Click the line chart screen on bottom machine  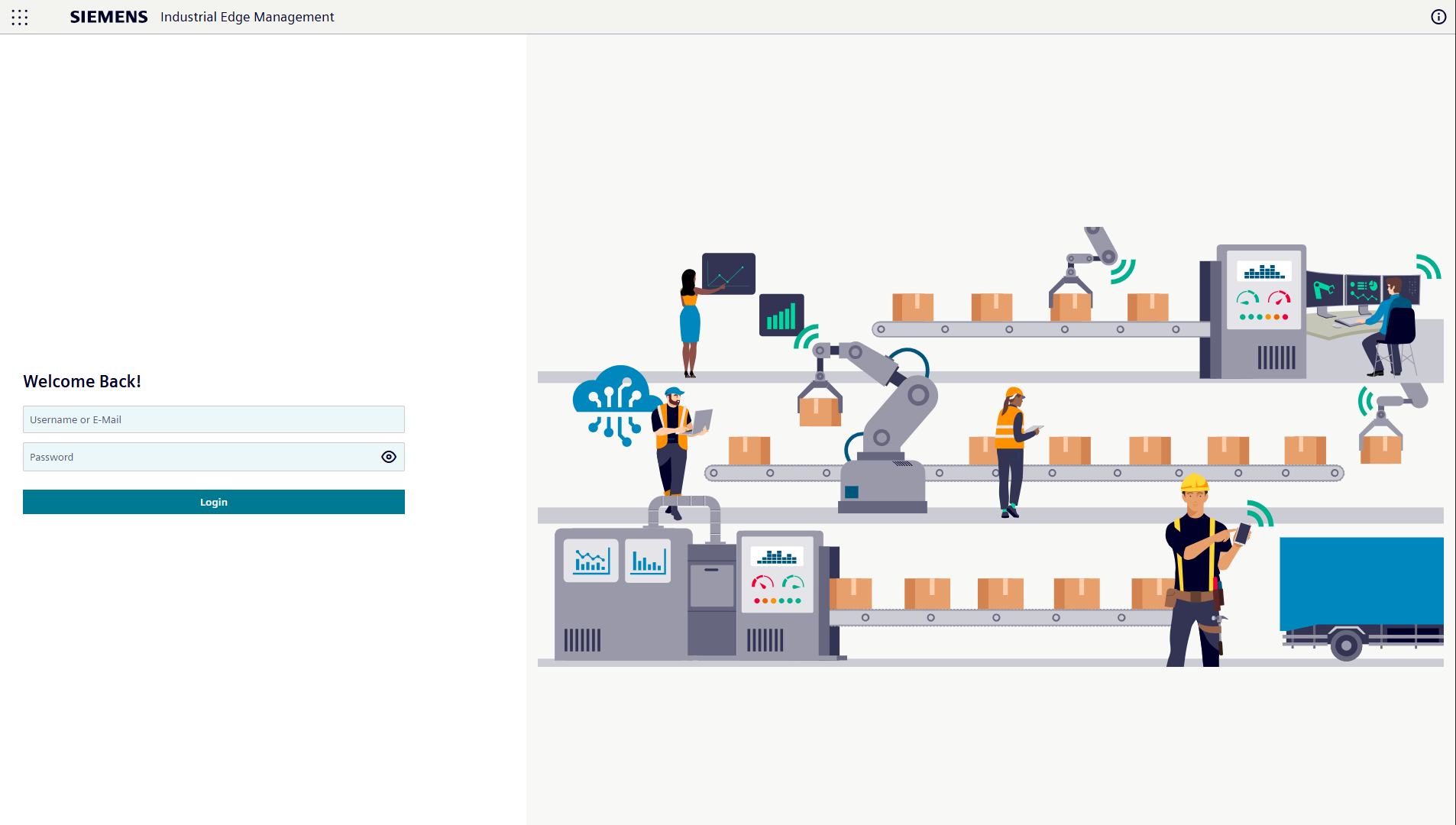[x=590, y=561]
